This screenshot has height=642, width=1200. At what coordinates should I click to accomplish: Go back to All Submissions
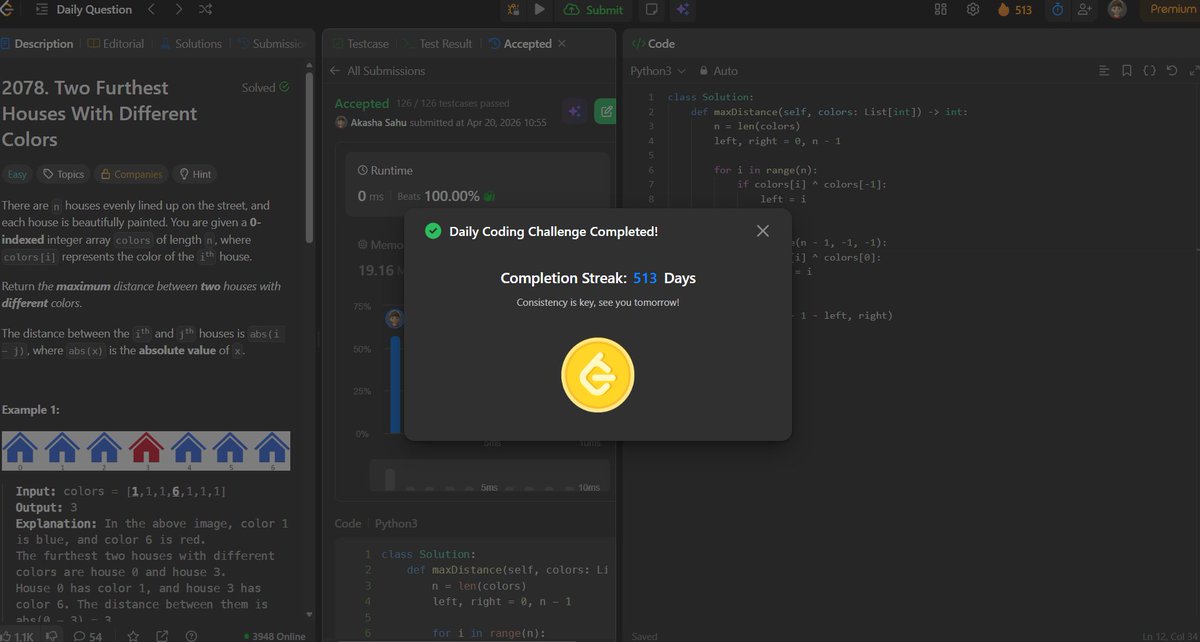point(377,71)
